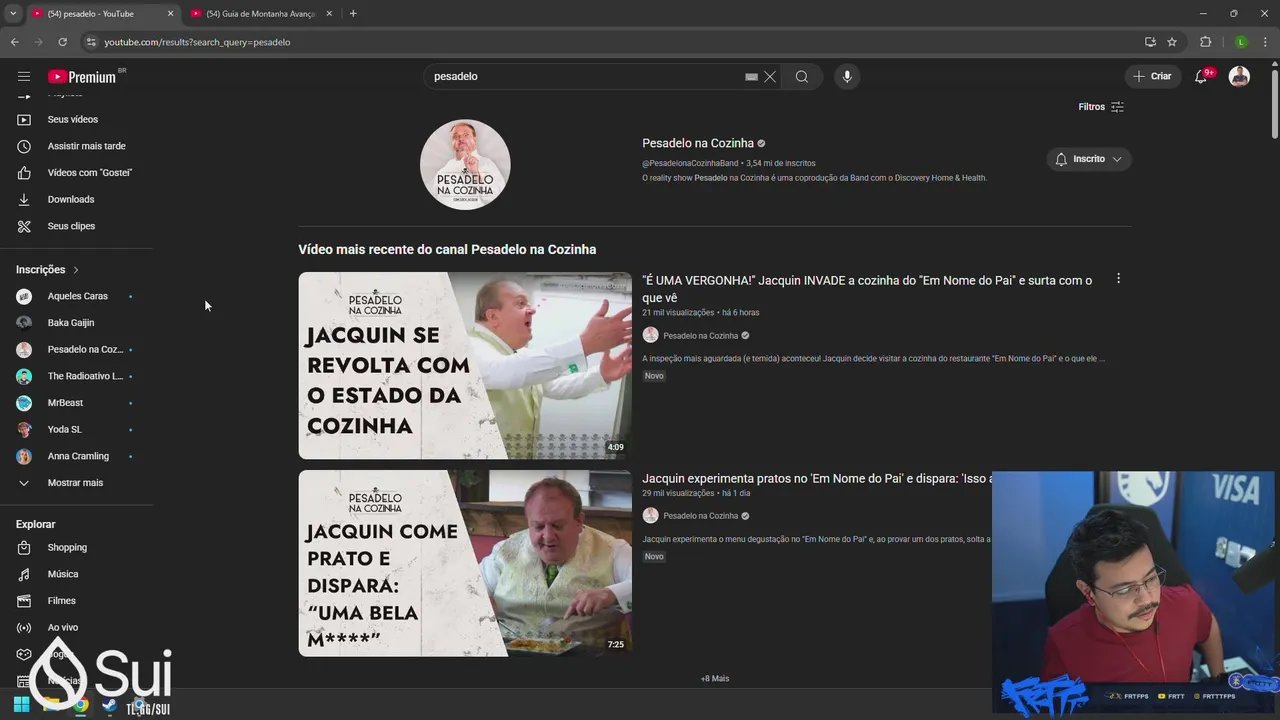1280x720 pixels.
Task: Open three-dot menu for "É UMA VERGONHA!" video
Action: click(1118, 279)
